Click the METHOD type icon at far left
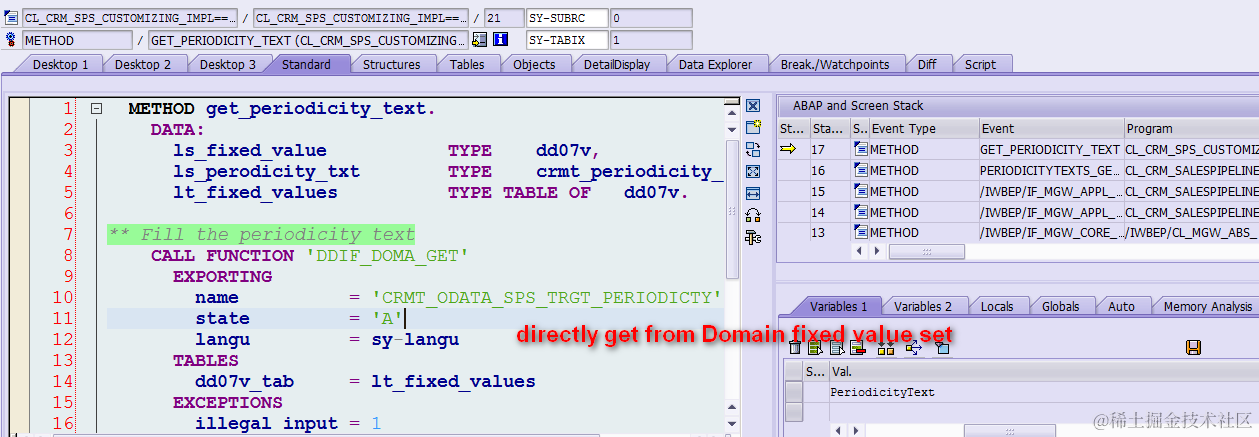 (12, 40)
